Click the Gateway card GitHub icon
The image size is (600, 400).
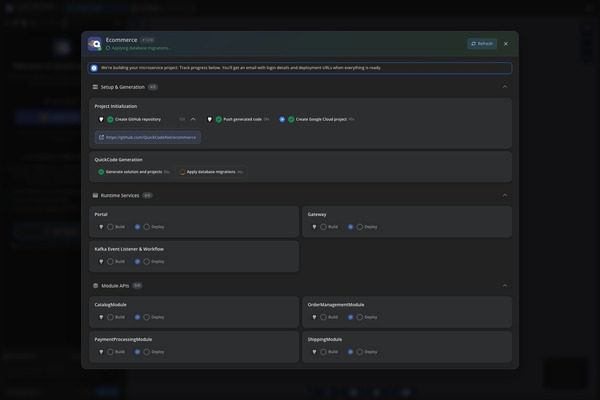314,227
